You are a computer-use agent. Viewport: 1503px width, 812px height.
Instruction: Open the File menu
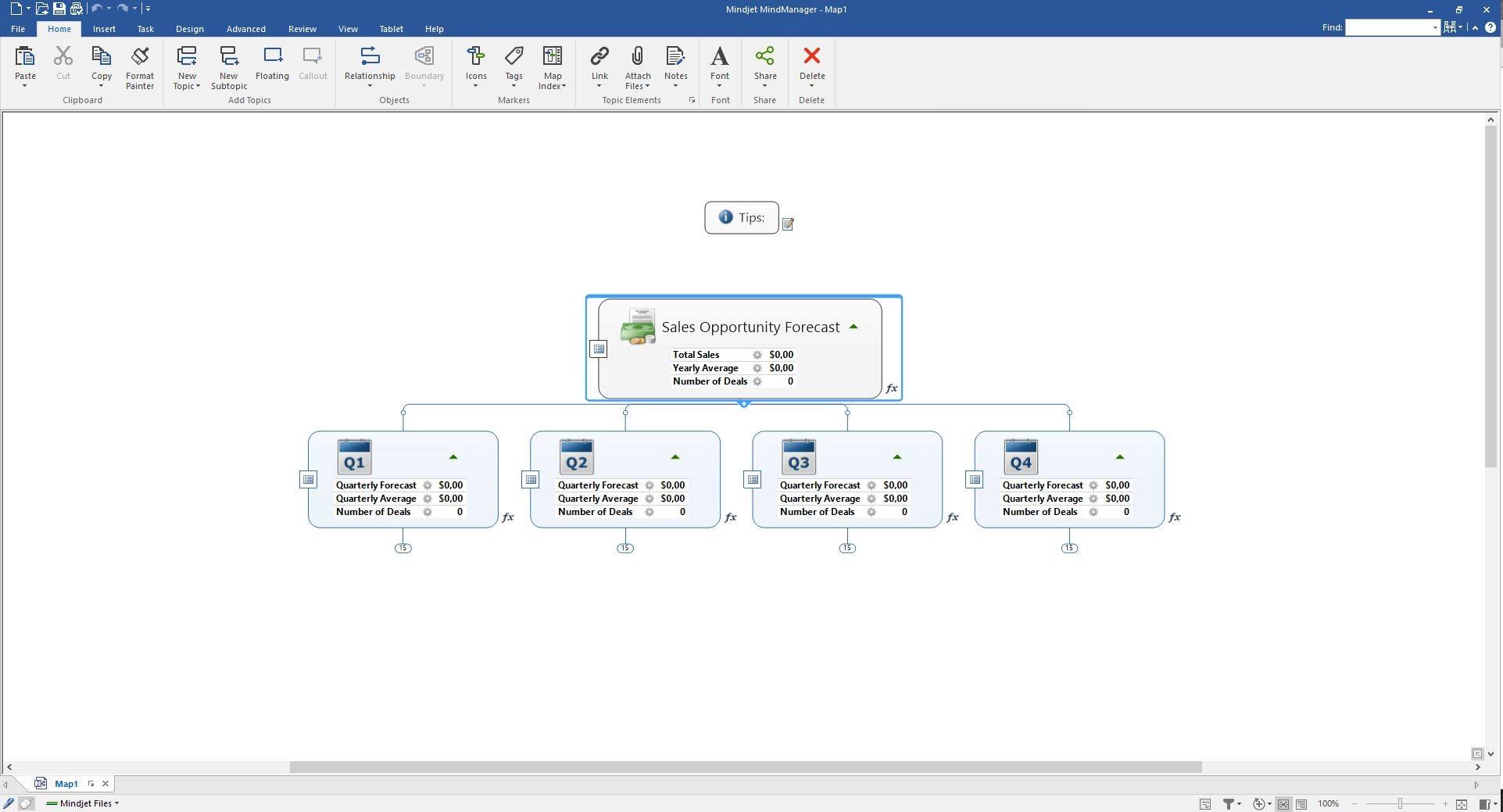pos(17,29)
